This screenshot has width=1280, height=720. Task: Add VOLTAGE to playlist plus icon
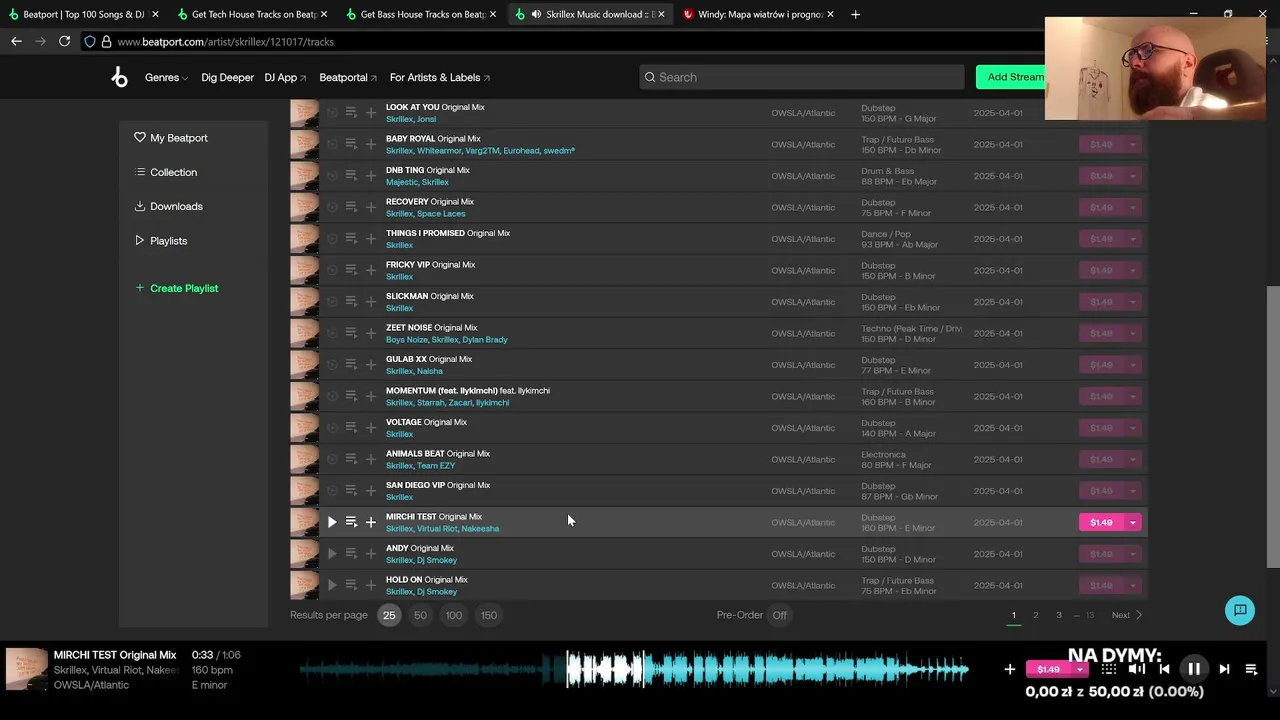pyautogui.click(x=370, y=427)
